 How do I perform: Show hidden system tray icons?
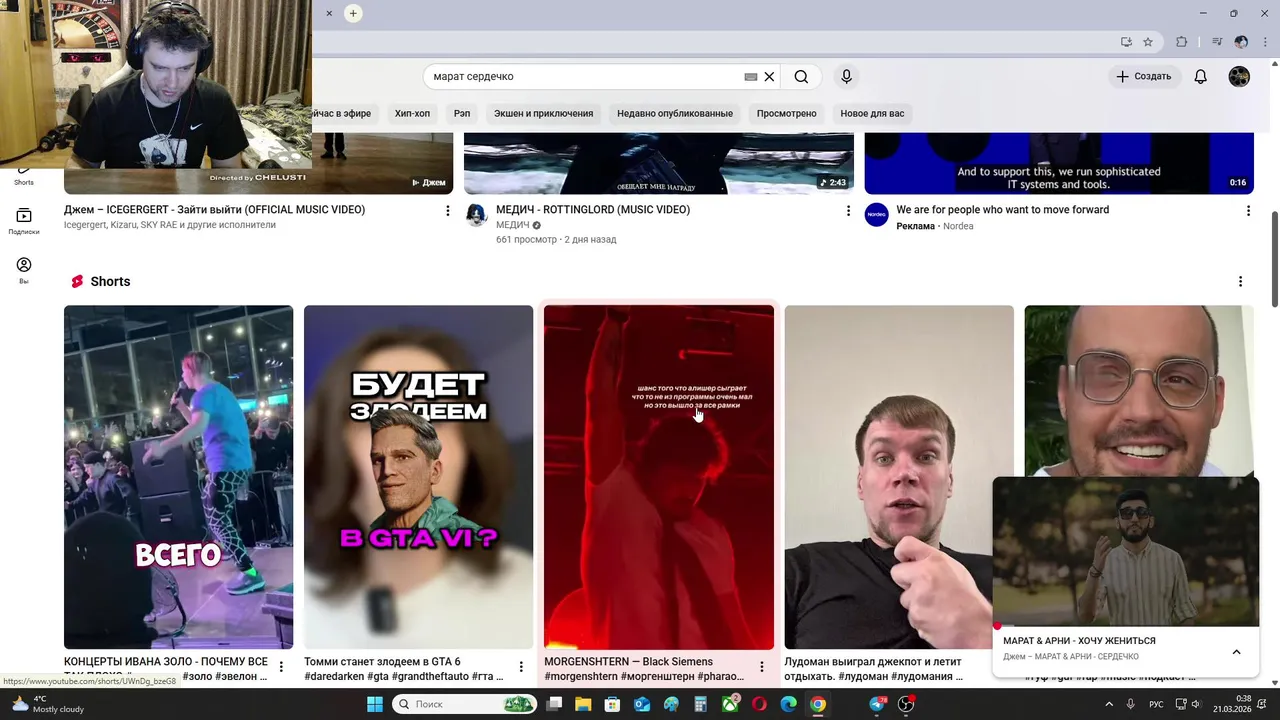(1111, 704)
